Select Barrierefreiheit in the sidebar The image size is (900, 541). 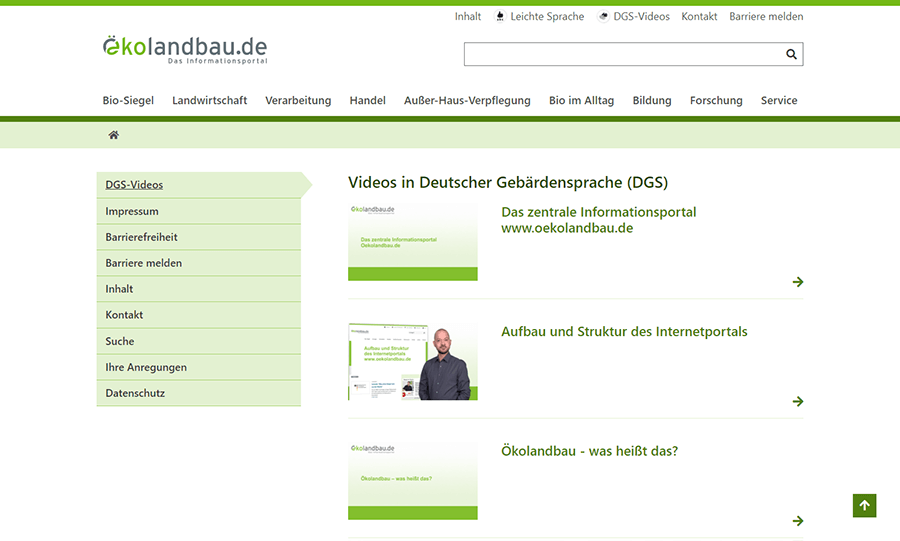(x=141, y=238)
